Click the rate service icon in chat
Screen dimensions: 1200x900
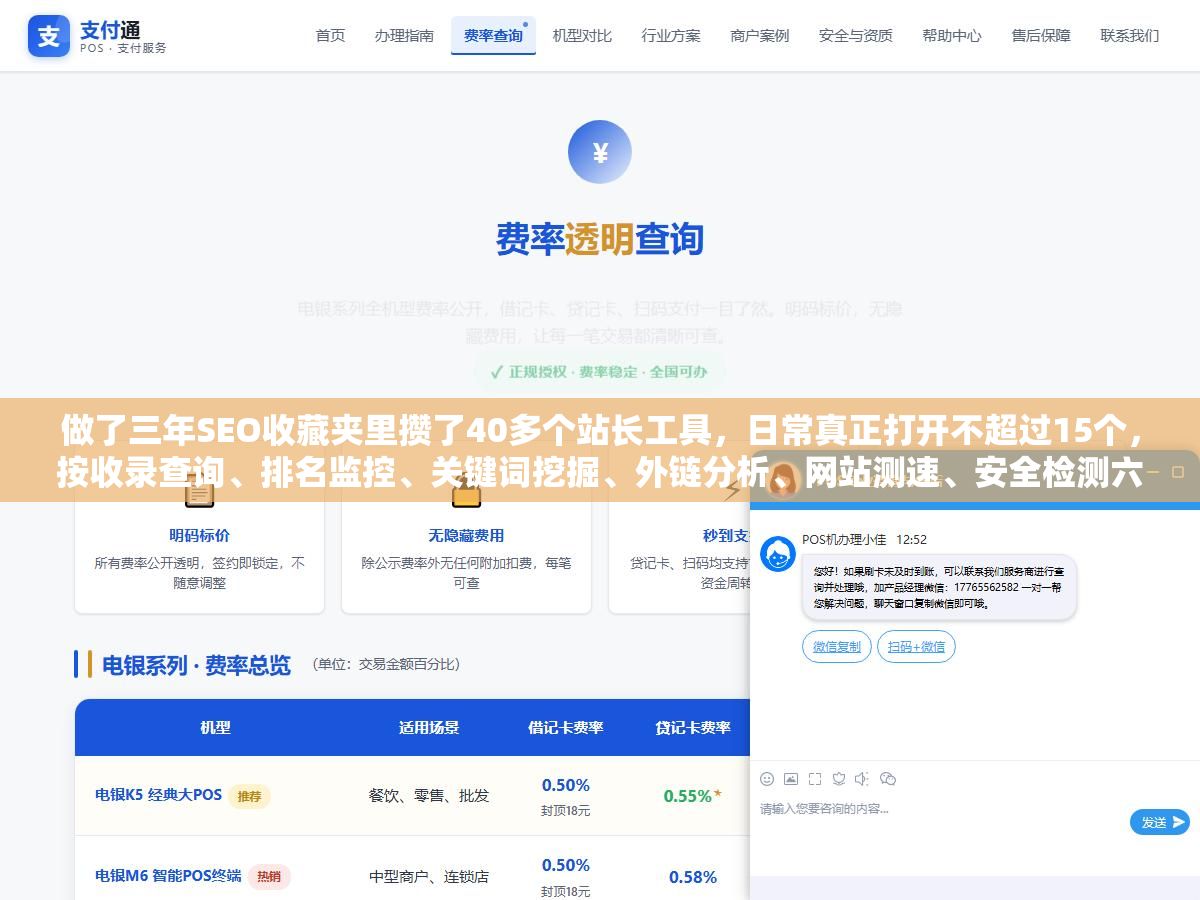tap(839, 778)
